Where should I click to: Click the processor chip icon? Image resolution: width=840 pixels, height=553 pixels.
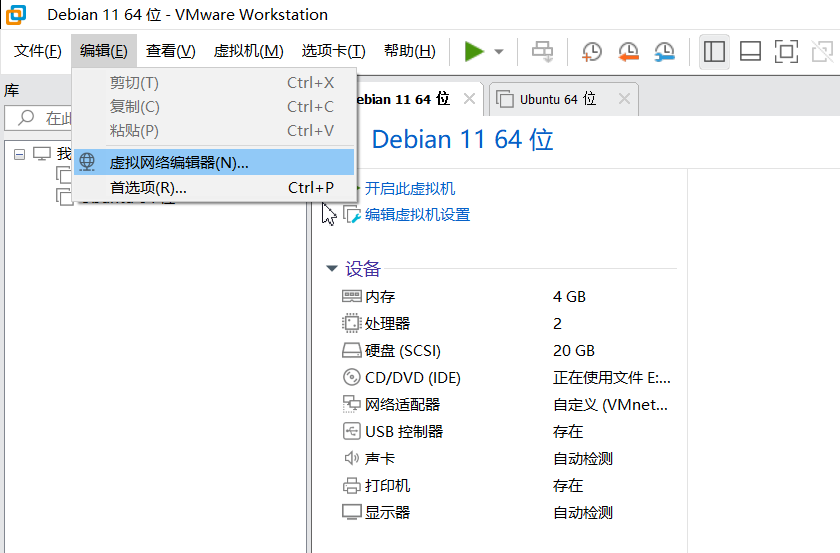(x=351, y=323)
